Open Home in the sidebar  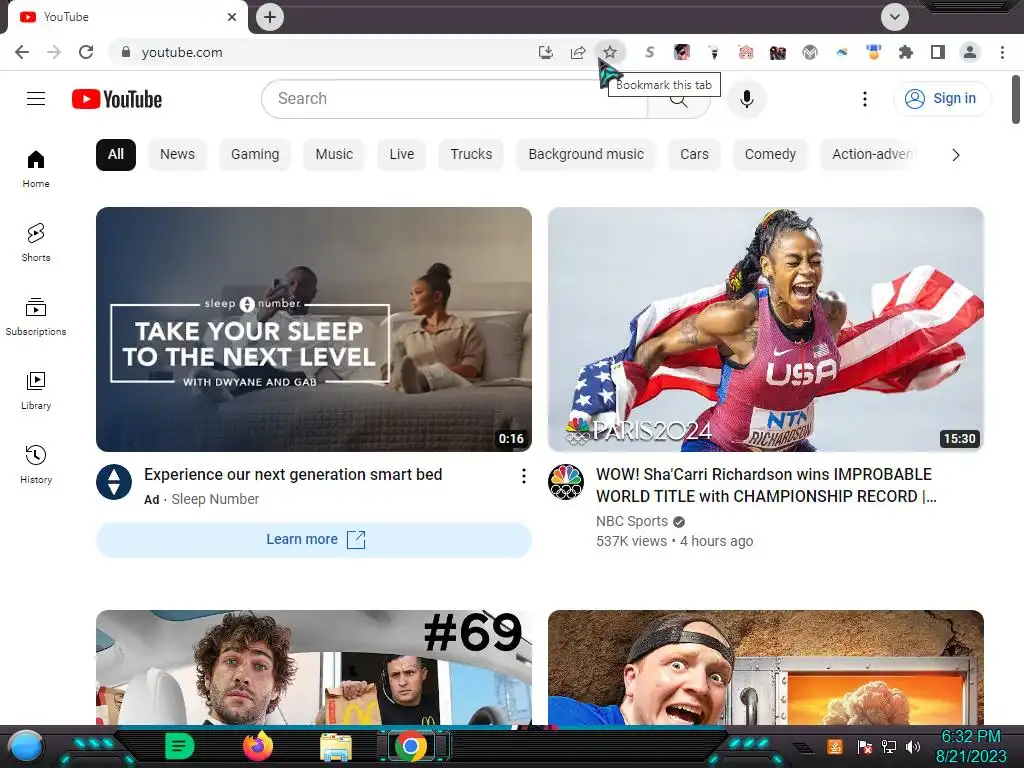pos(36,169)
